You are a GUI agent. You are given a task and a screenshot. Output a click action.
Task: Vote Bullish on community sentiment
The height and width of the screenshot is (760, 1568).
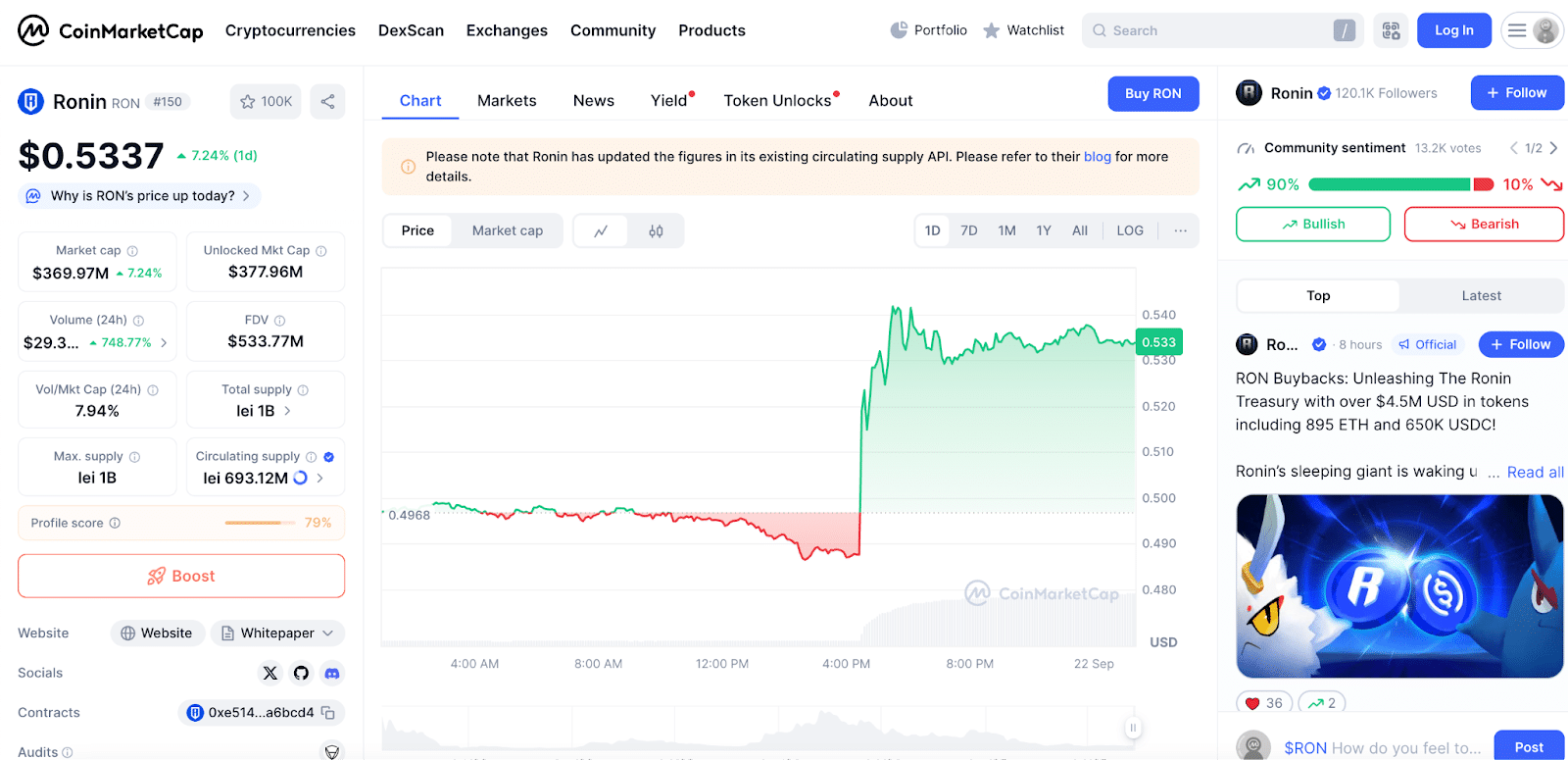(x=1312, y=224)
